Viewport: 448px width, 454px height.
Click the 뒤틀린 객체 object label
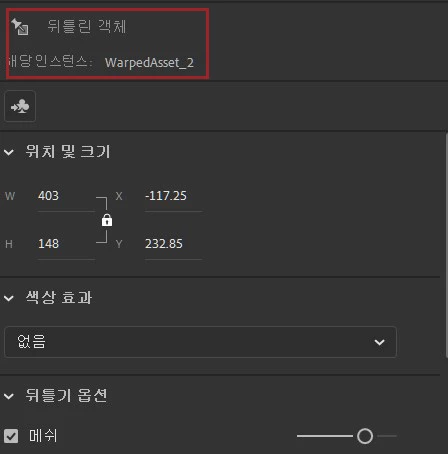click(x=87, y=26)
